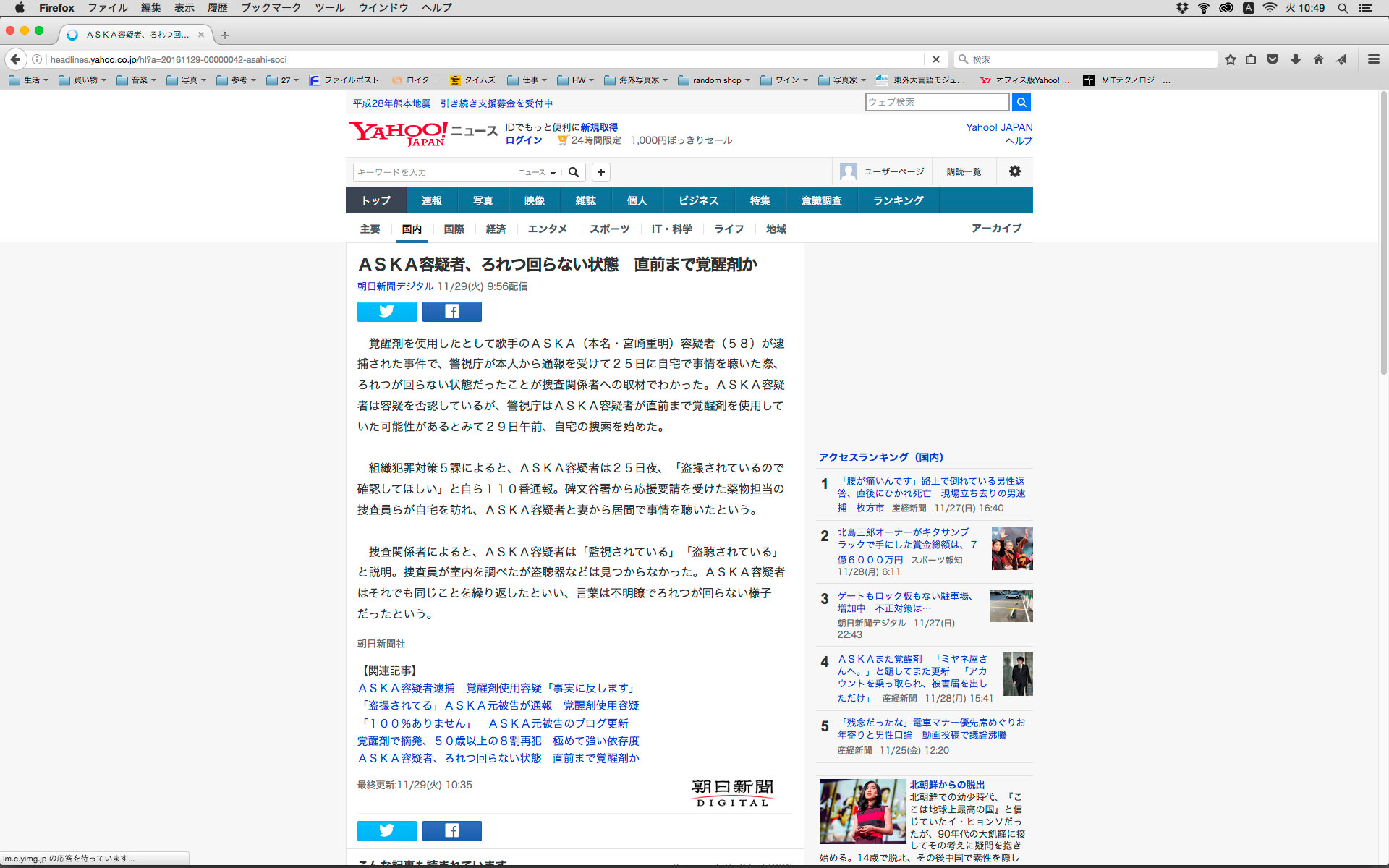Open the Firefox hamburger menu
This screenshot has height=868, width=1389.
(x=1373, y=59)
